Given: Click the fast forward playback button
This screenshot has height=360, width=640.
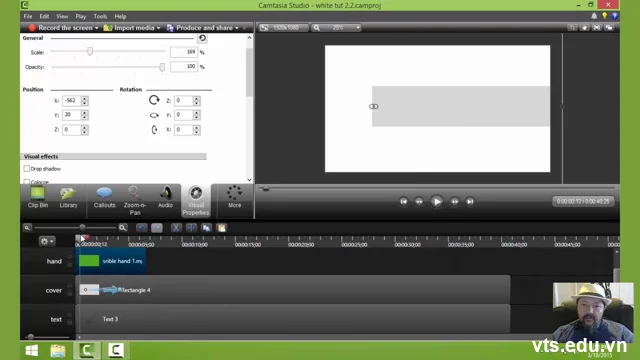Looking at the screenshot, I should 454,201.
